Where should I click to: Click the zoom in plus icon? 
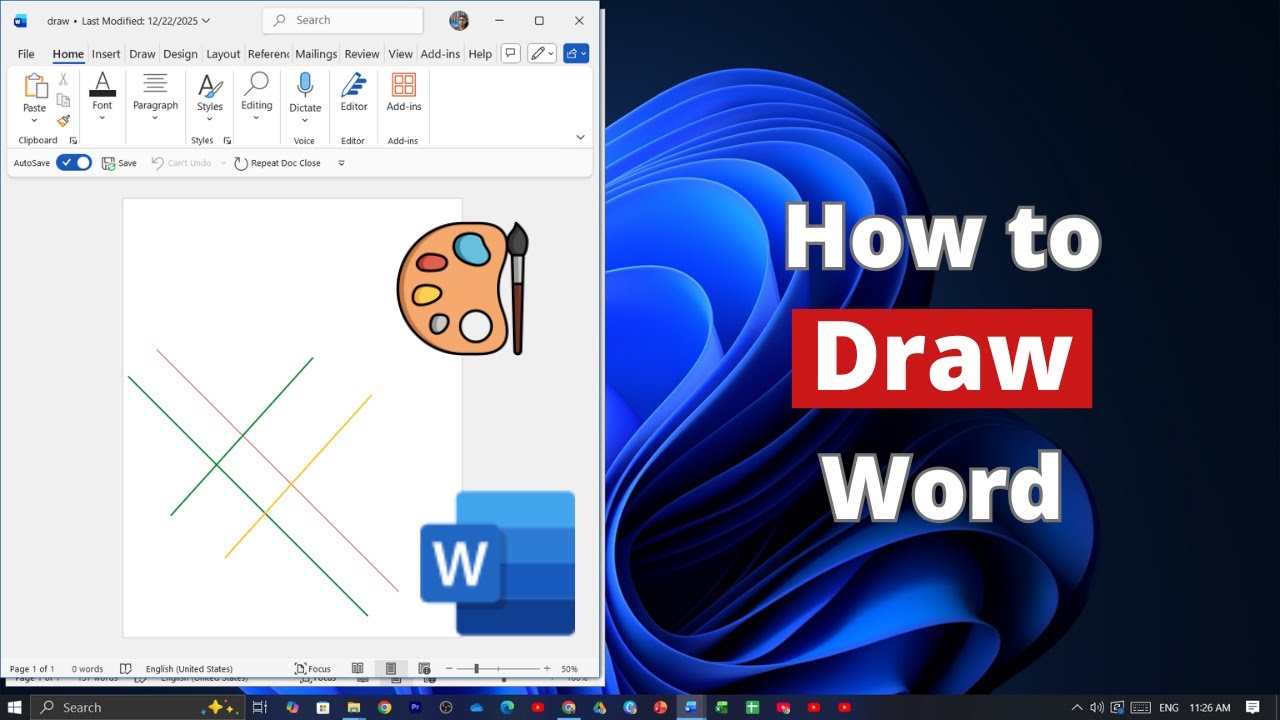point(547,668)
